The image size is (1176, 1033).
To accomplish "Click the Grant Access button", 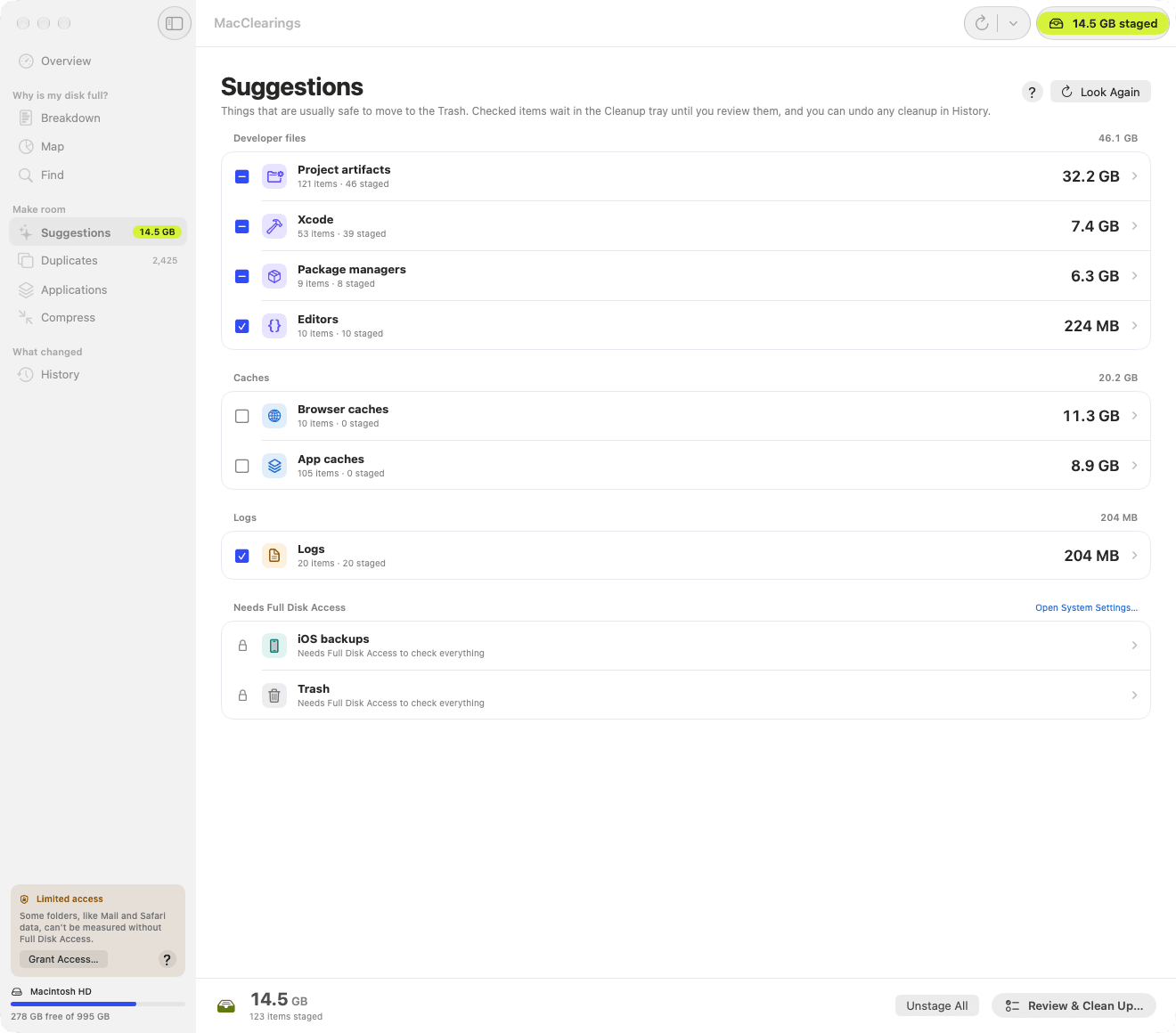I will [x=63, y=959].
